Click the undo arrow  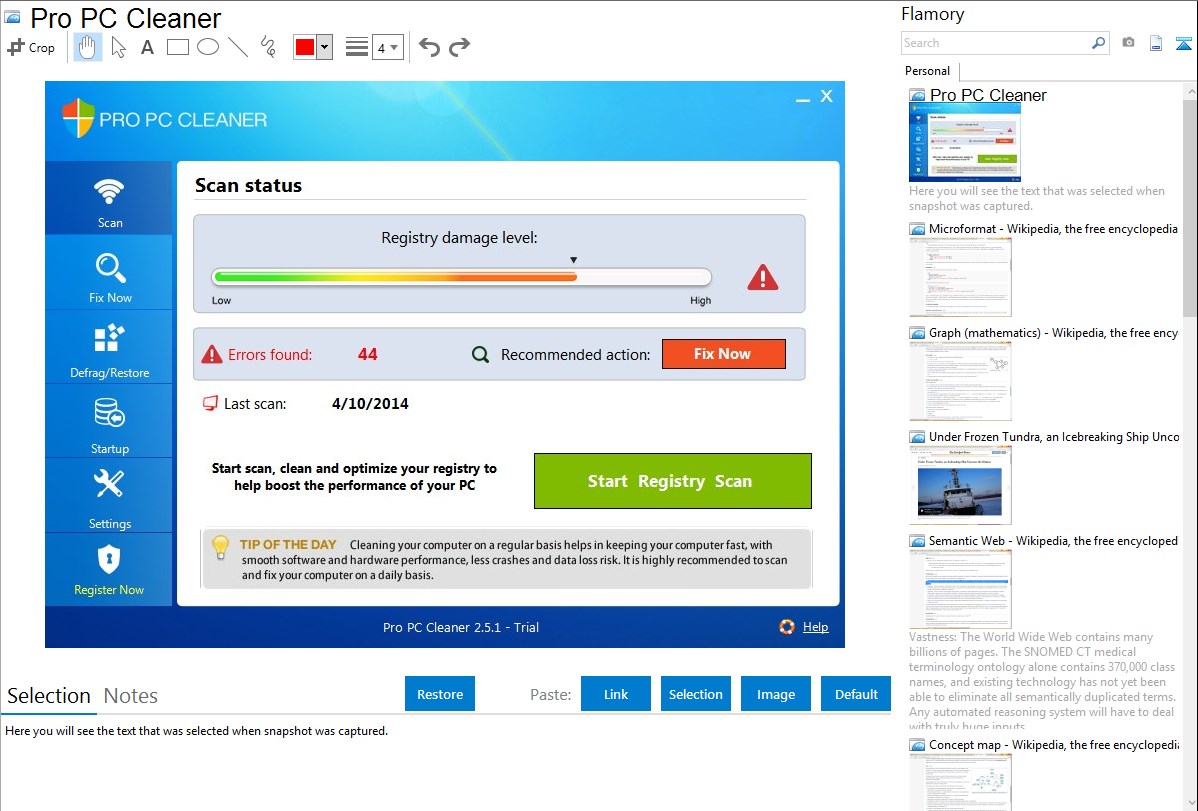point(429,47)
